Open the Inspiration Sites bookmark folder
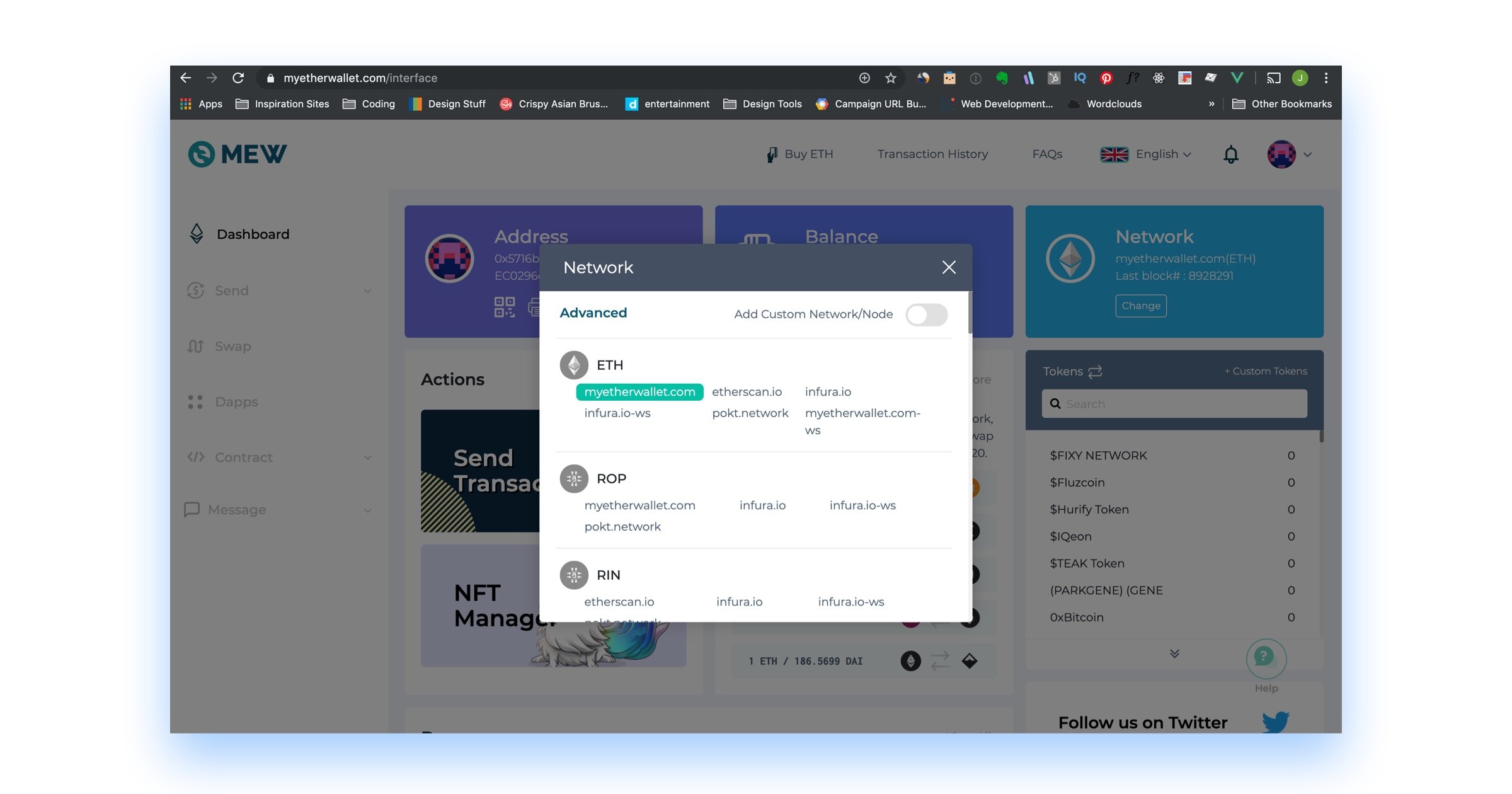This screenshot has height=794, width=1512. 282,104
